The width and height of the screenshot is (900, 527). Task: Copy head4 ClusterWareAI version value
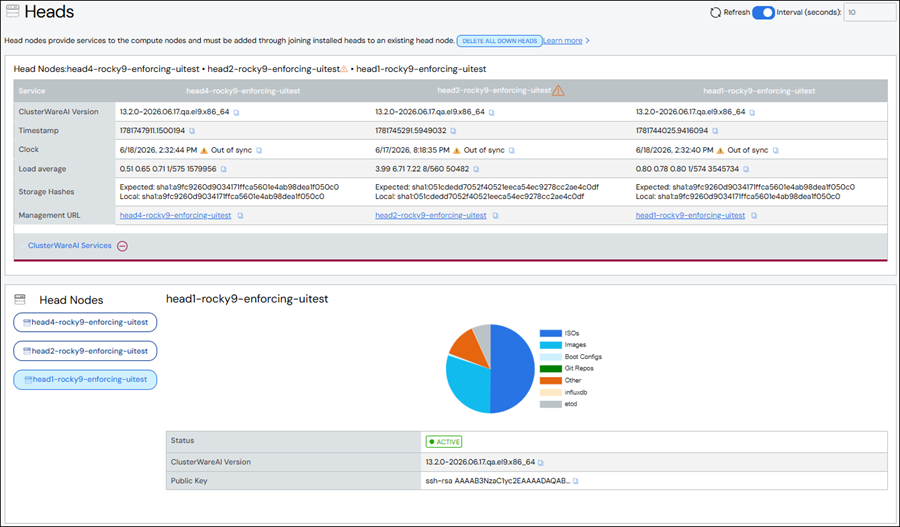tap(236, 113)
